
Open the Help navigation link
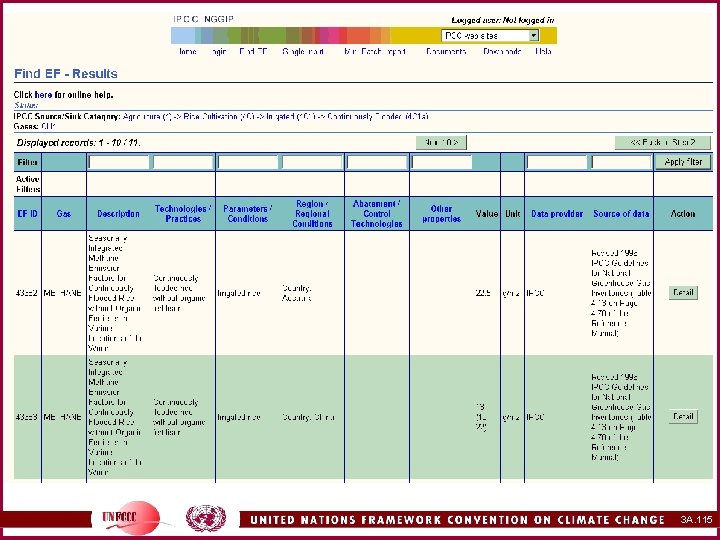click(x=543, y=51)
